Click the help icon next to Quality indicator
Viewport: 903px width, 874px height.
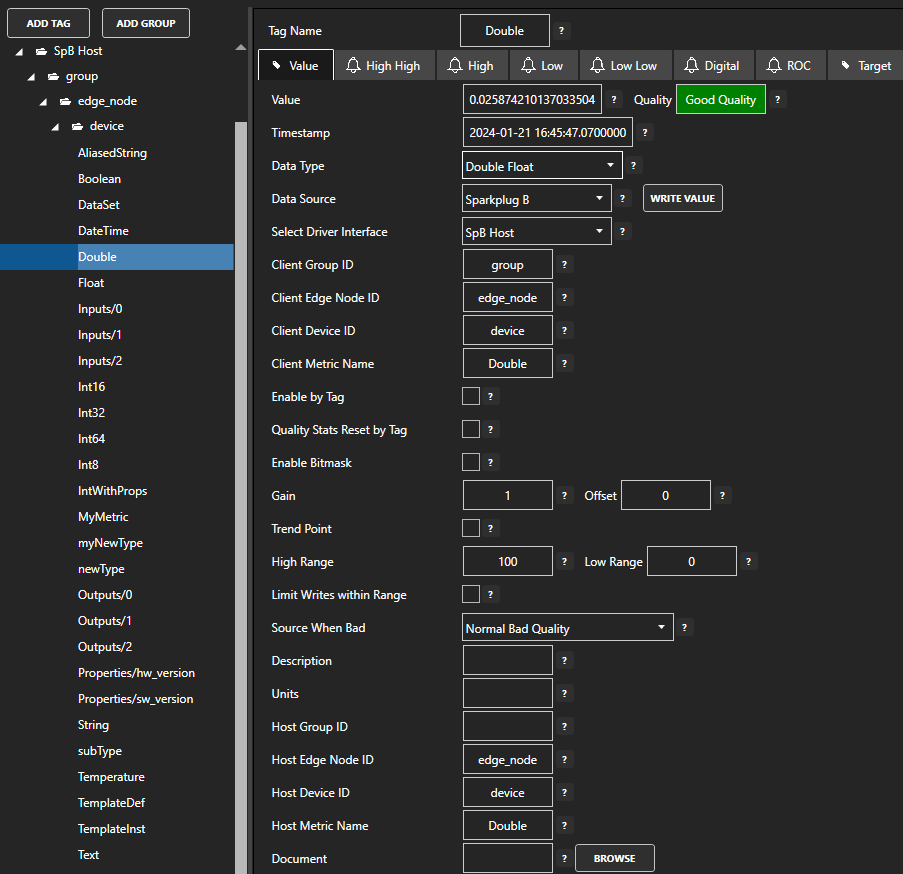pos(778,100)
